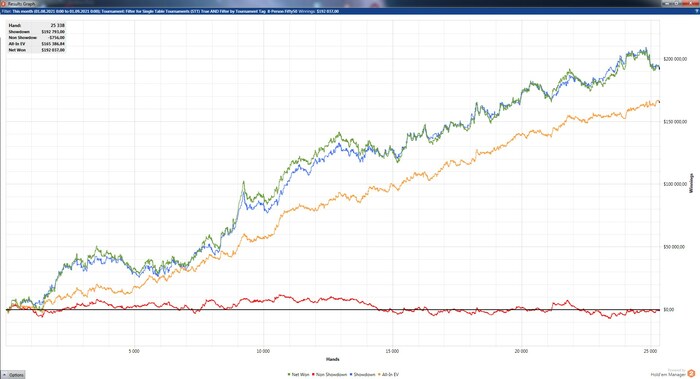
Task: Click the 25 000 hands axis label
Action: coord(650,351)
